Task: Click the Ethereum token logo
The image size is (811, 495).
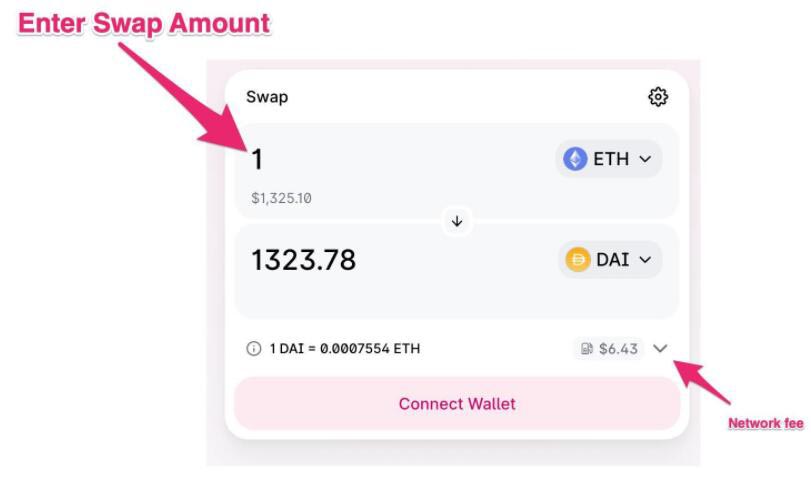Action: click(575, 159)
